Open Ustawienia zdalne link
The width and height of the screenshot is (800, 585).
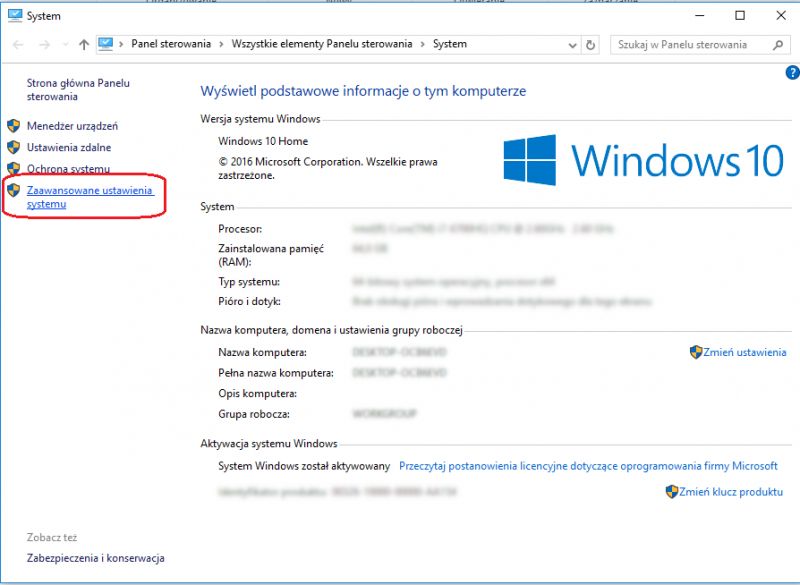coord(69,147)
